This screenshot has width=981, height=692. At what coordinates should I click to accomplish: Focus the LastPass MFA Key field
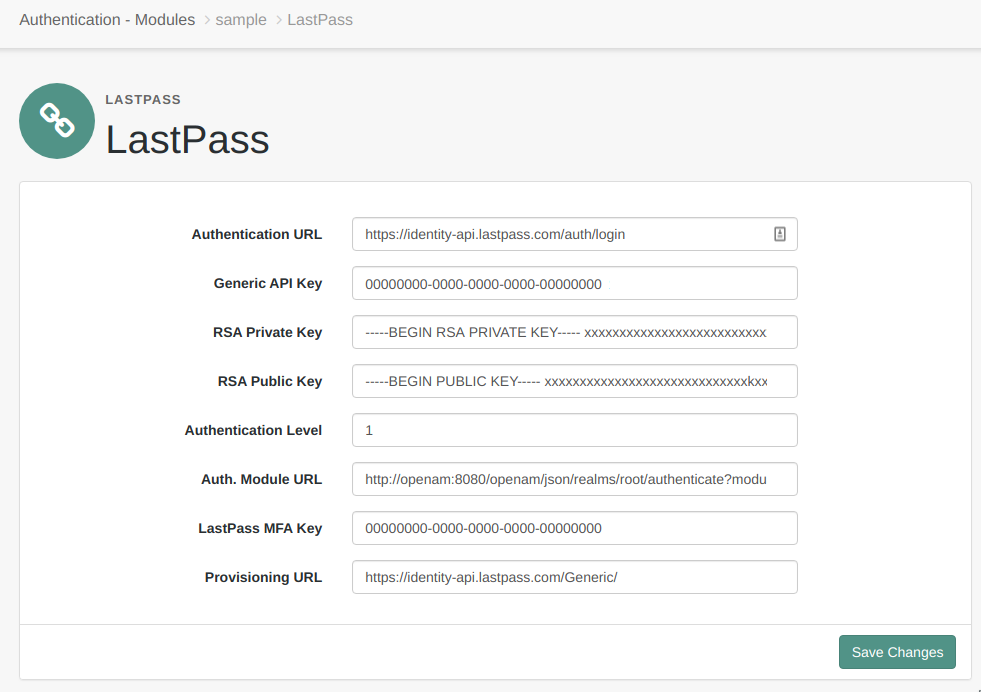pos(574,528)
